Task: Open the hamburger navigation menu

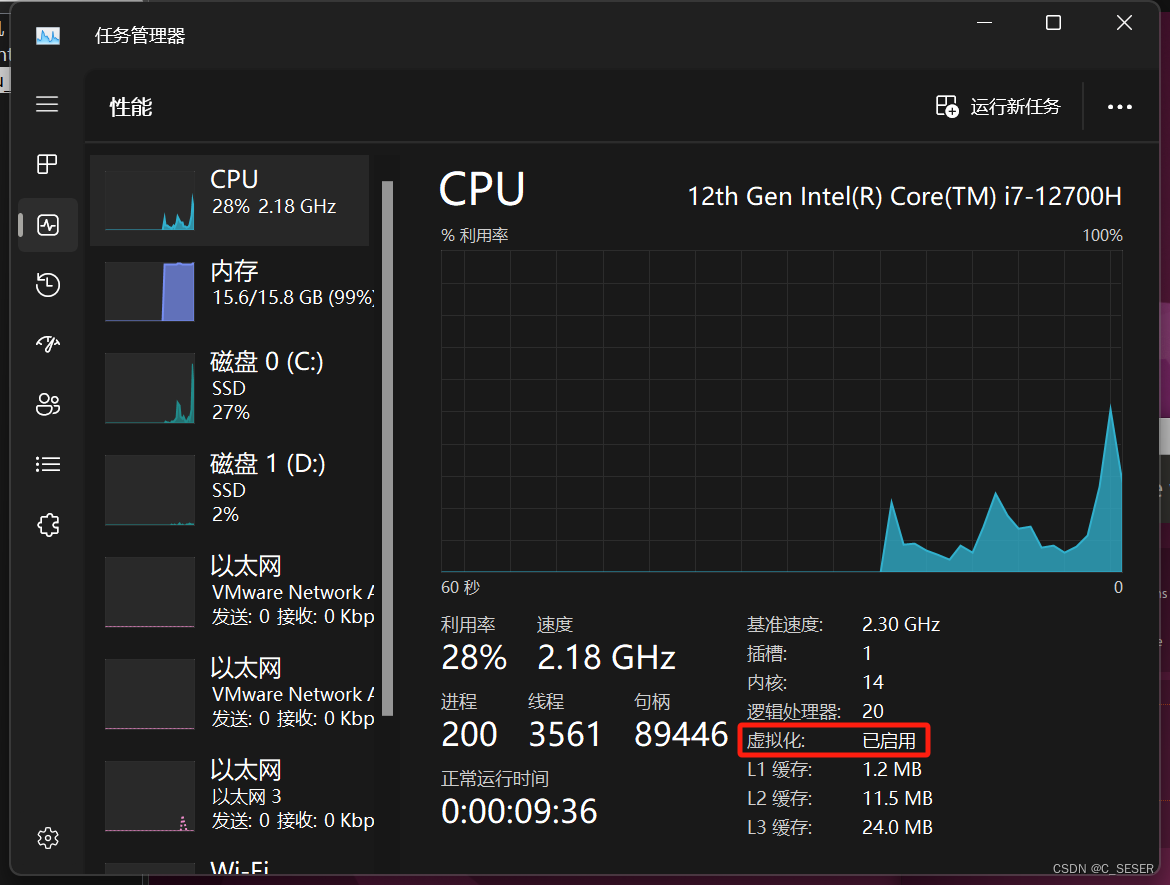Action: (47, 104)
